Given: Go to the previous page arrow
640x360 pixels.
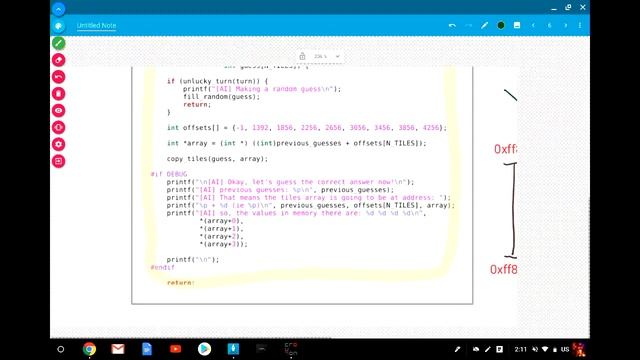Looking at the screenshot, I should 533,25.
